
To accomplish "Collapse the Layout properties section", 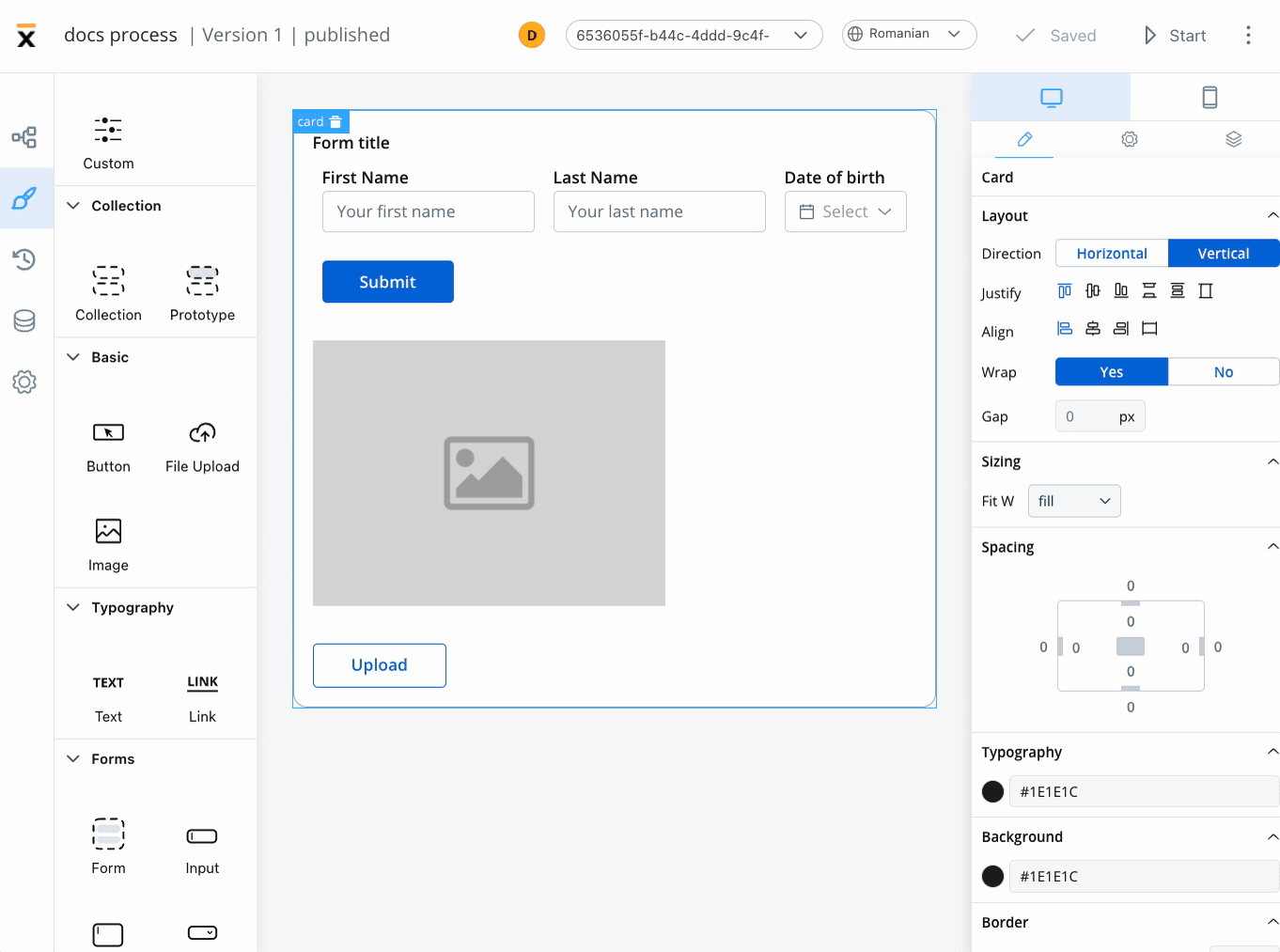I will [1272, 215].
